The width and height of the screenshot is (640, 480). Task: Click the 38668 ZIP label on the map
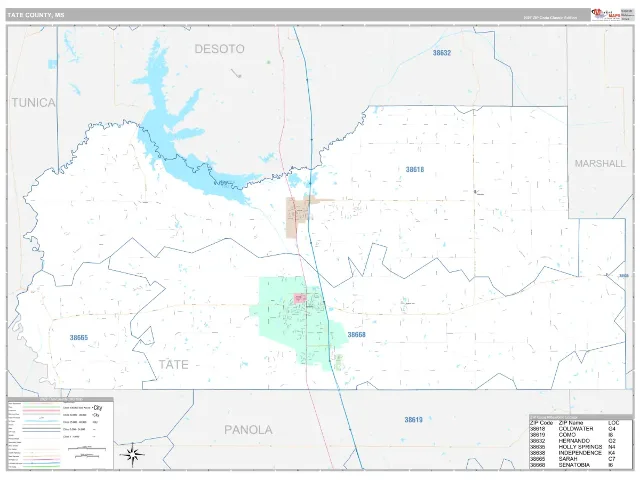point(356,335)
